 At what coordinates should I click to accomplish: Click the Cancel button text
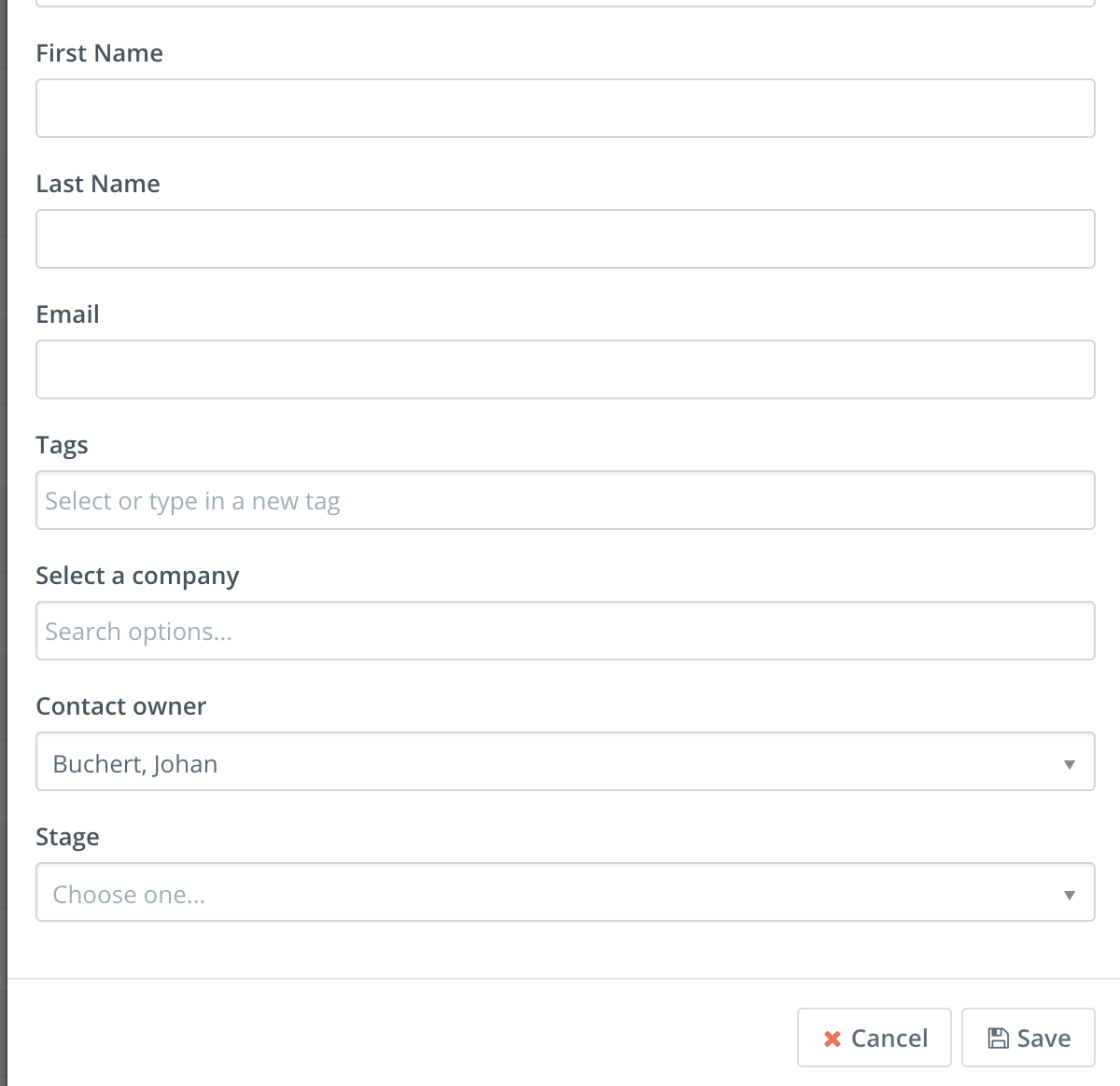(889, 1038)
